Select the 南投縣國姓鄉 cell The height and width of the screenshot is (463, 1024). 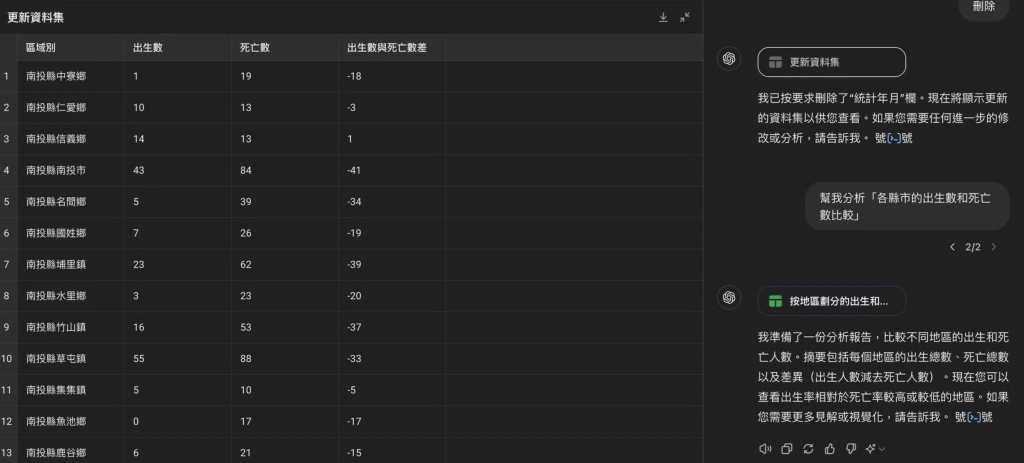click(x=71, y=233)
